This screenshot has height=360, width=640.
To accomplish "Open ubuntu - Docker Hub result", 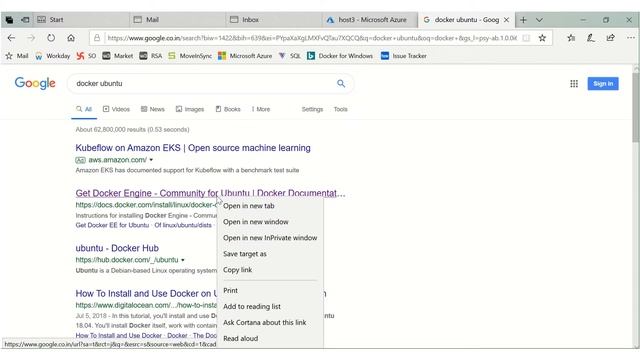I will tap(117, 248).
